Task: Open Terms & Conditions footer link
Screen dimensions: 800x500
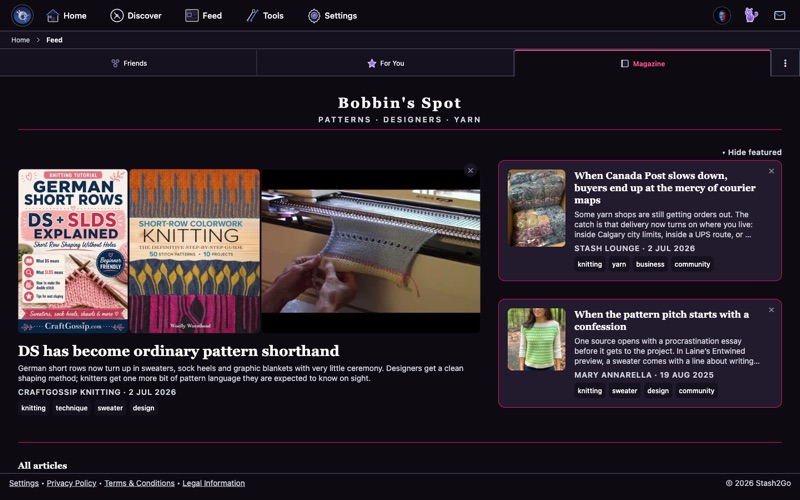Action: coord(139,483)
